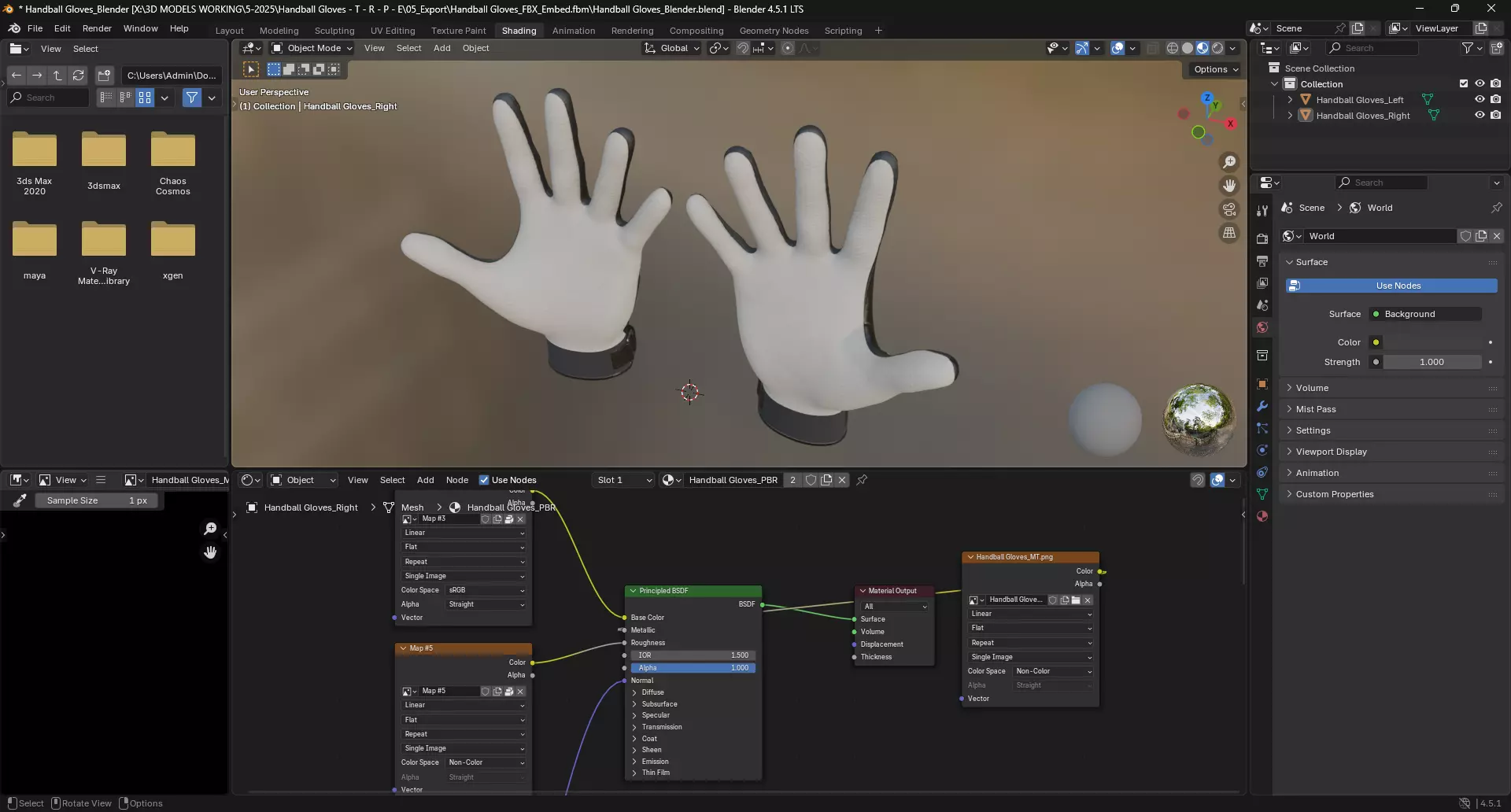Disable Handball Gloves_Right in renders
This screenshot has width=1511, height=812.
pos(1495,116)
